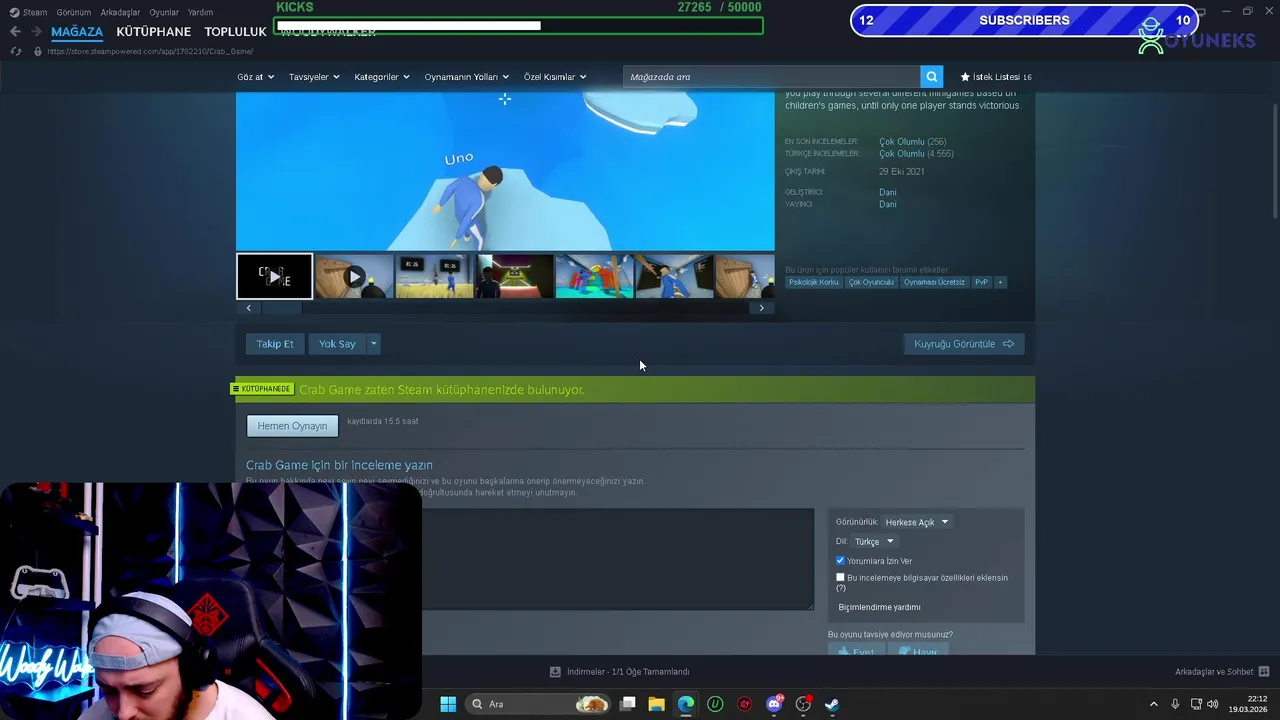This screenshot has height=720, width=1280.
Task: Expand the Tavsiyeler menu
Action: pyautogui.click(x=314, y=77)
